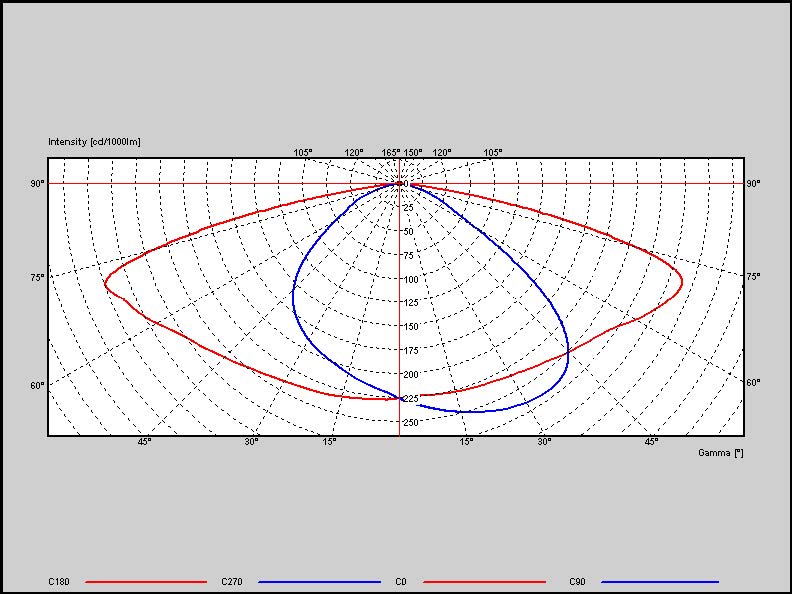This screenshot has height=594, width=792.
Task: Click the left 120° label above chart
Action: (354, 153)
